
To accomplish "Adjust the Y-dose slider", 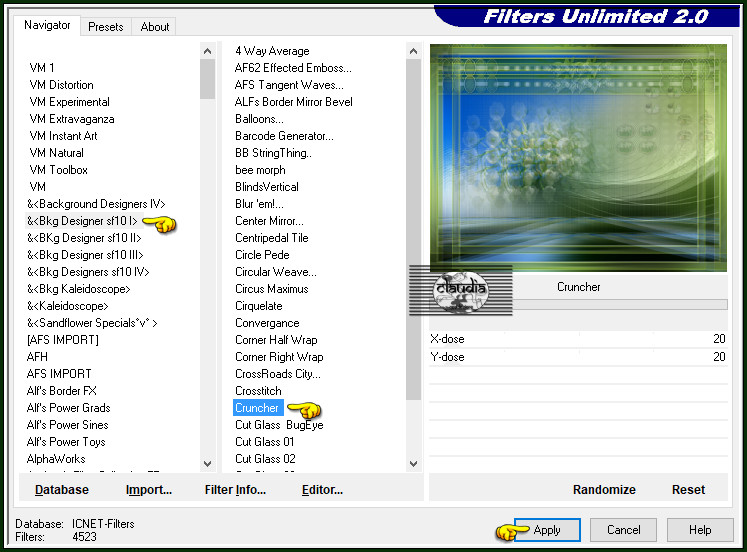I will point(578,357).
